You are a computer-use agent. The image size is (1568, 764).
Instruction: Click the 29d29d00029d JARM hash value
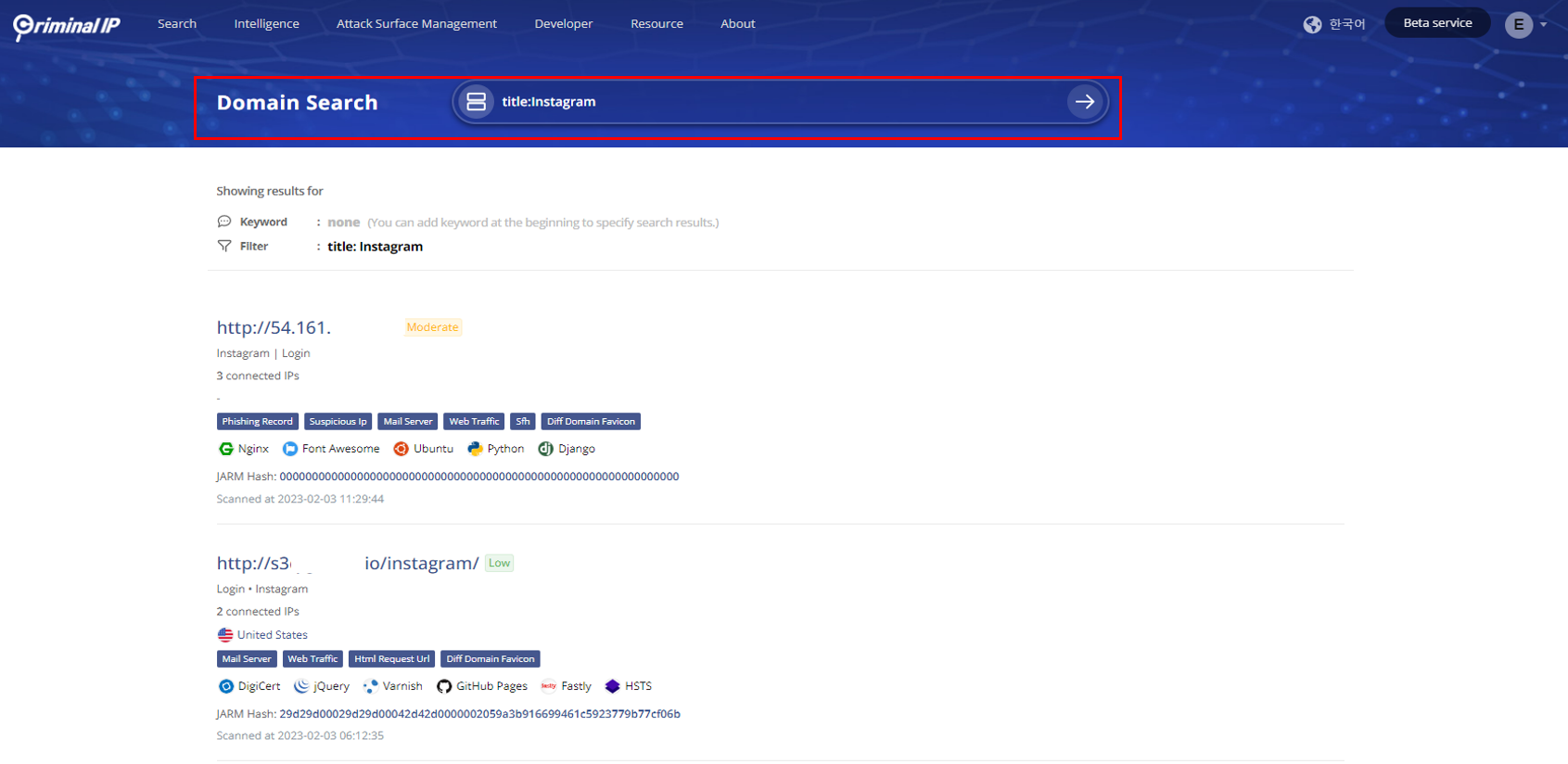pyautogui.click(x=479, y=714)
